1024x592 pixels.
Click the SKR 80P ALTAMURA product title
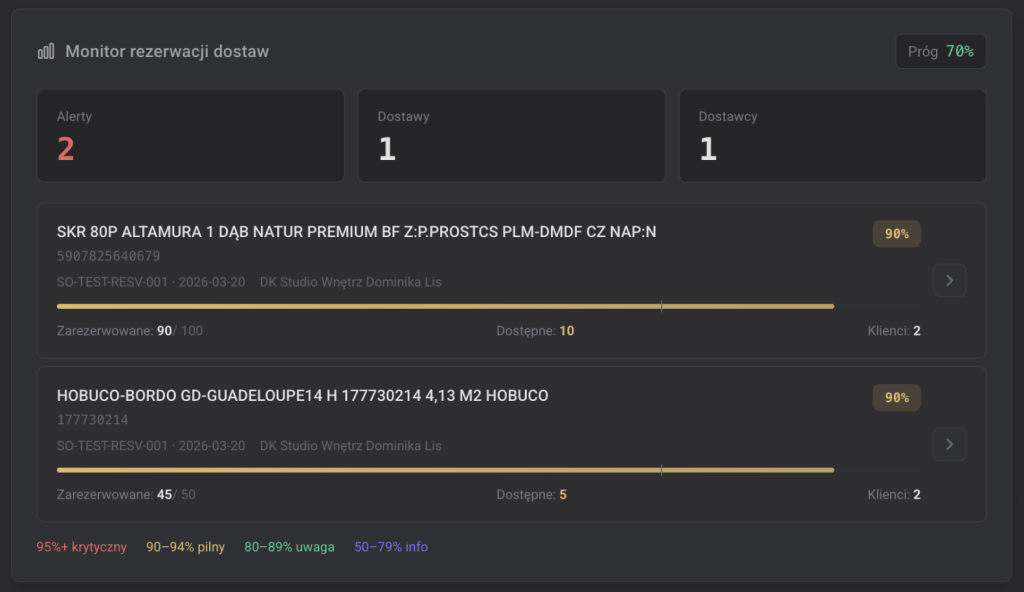click(x=356, y=232)
